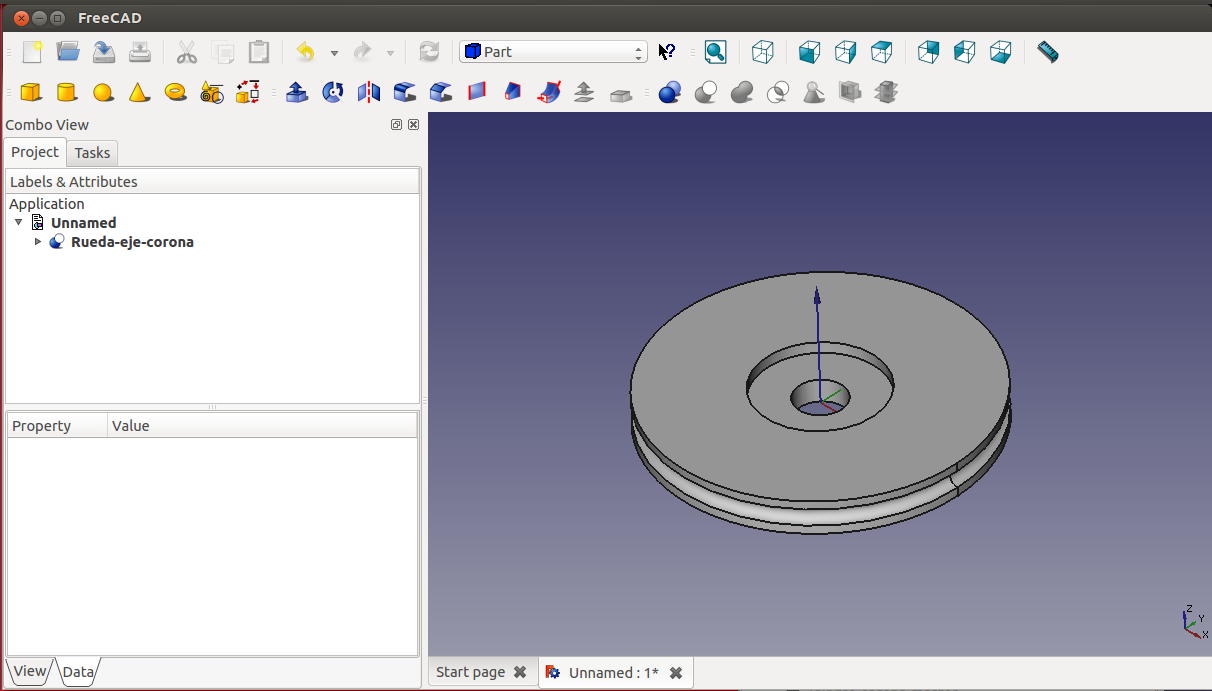The height and width of the screenshot is (691, 1212).
Task: Toggle floating of the Combo View panel
Action: 397,125
